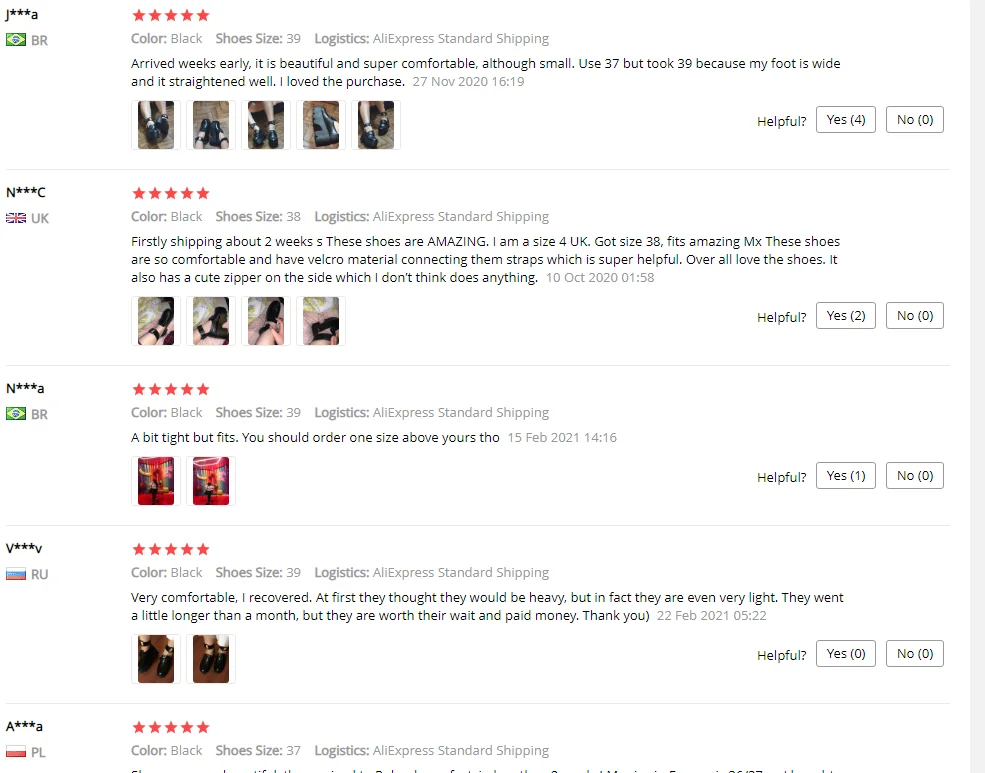The width and height of the screenshot is (985, 773).
Task: Click No (0) on N***a's review
Action: click(915, 476)
